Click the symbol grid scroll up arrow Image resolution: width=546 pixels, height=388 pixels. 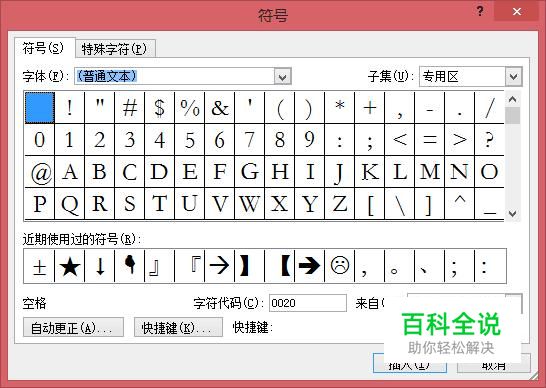[x=512, y=99]
